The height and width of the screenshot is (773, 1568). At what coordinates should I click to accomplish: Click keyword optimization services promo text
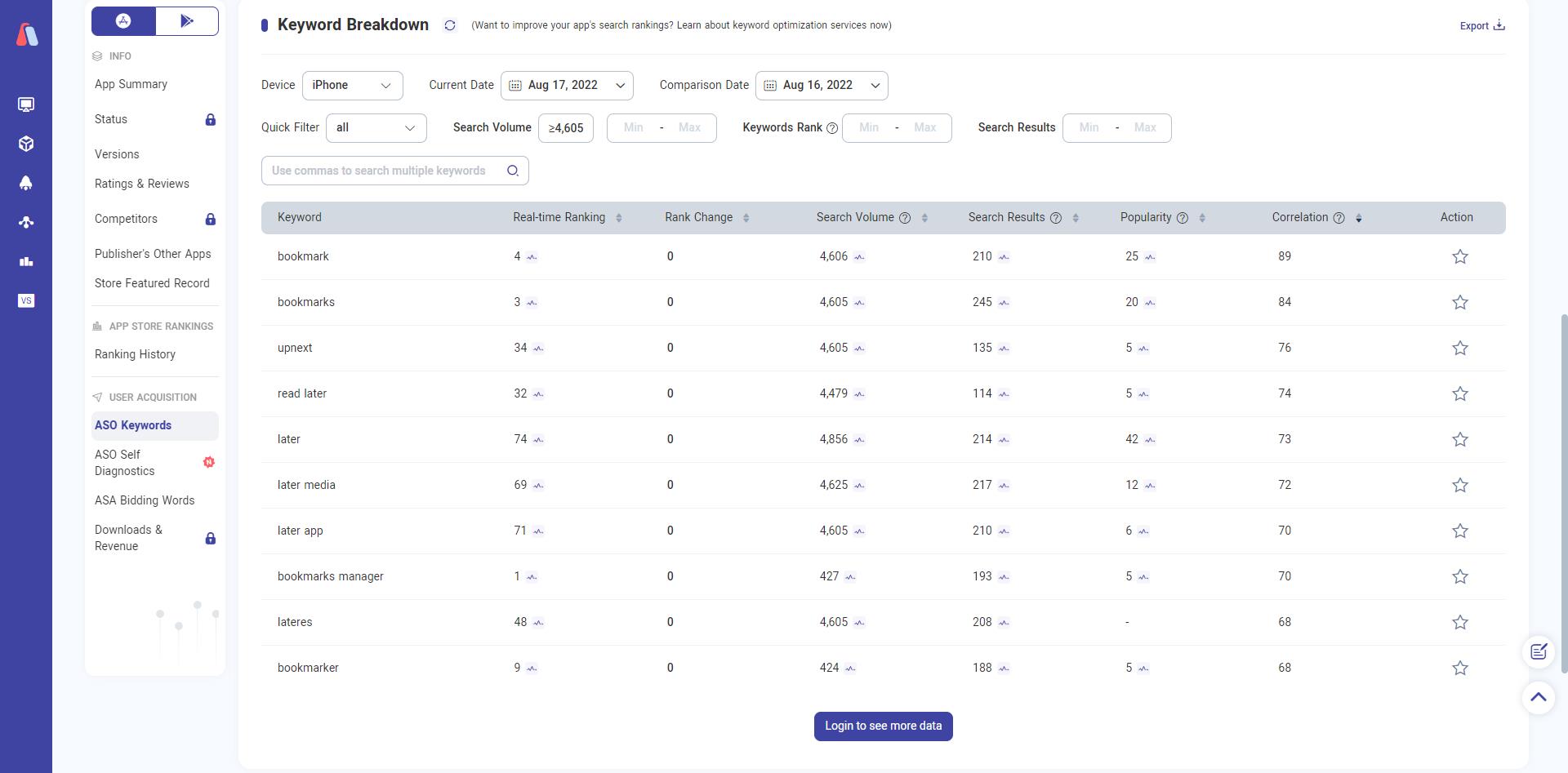[x=681, y=25]
